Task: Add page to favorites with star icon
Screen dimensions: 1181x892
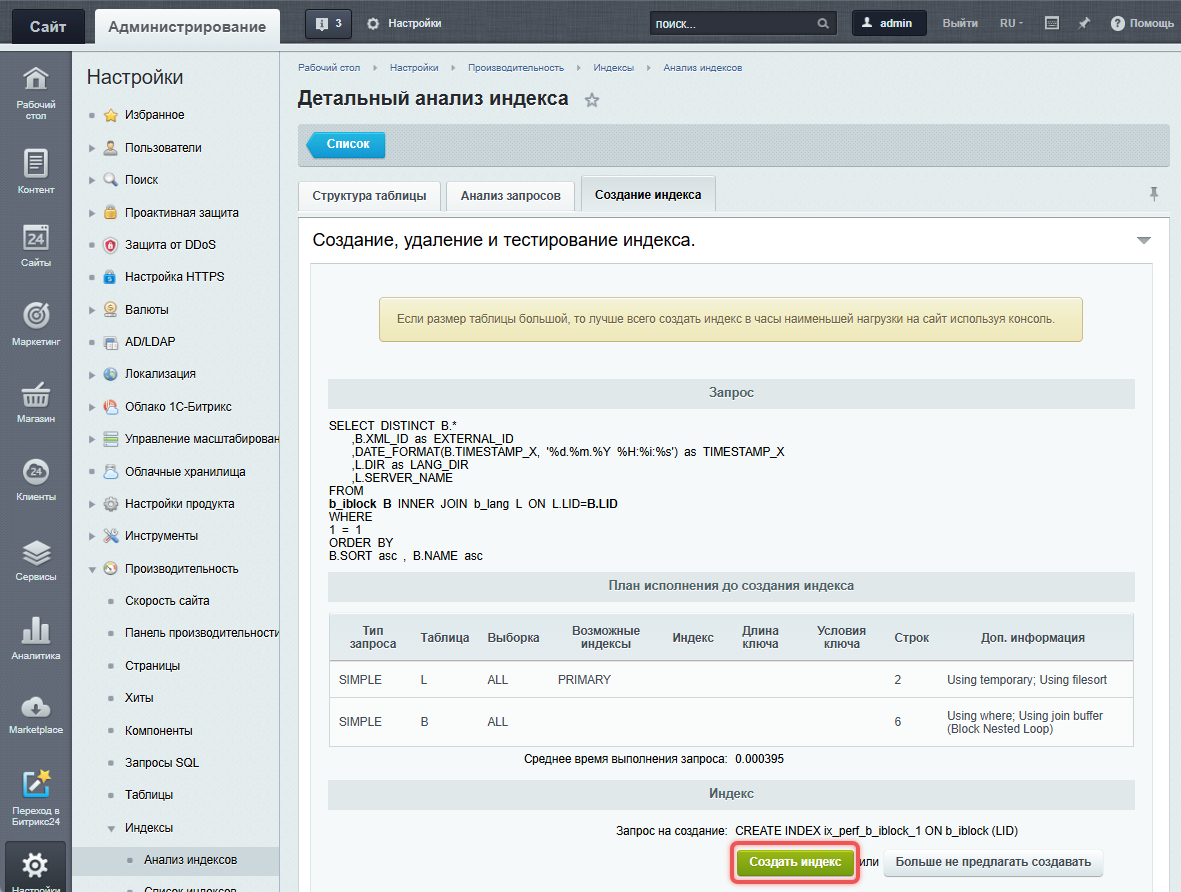Action: pyautogui.click(x=592, y=100)
